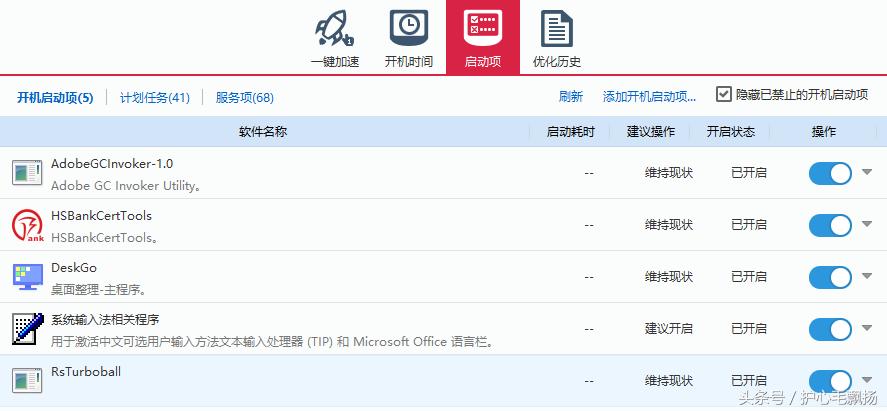Switch to 计划任务(41) tab
Viewport: 887px width, 411px height.
154,97
